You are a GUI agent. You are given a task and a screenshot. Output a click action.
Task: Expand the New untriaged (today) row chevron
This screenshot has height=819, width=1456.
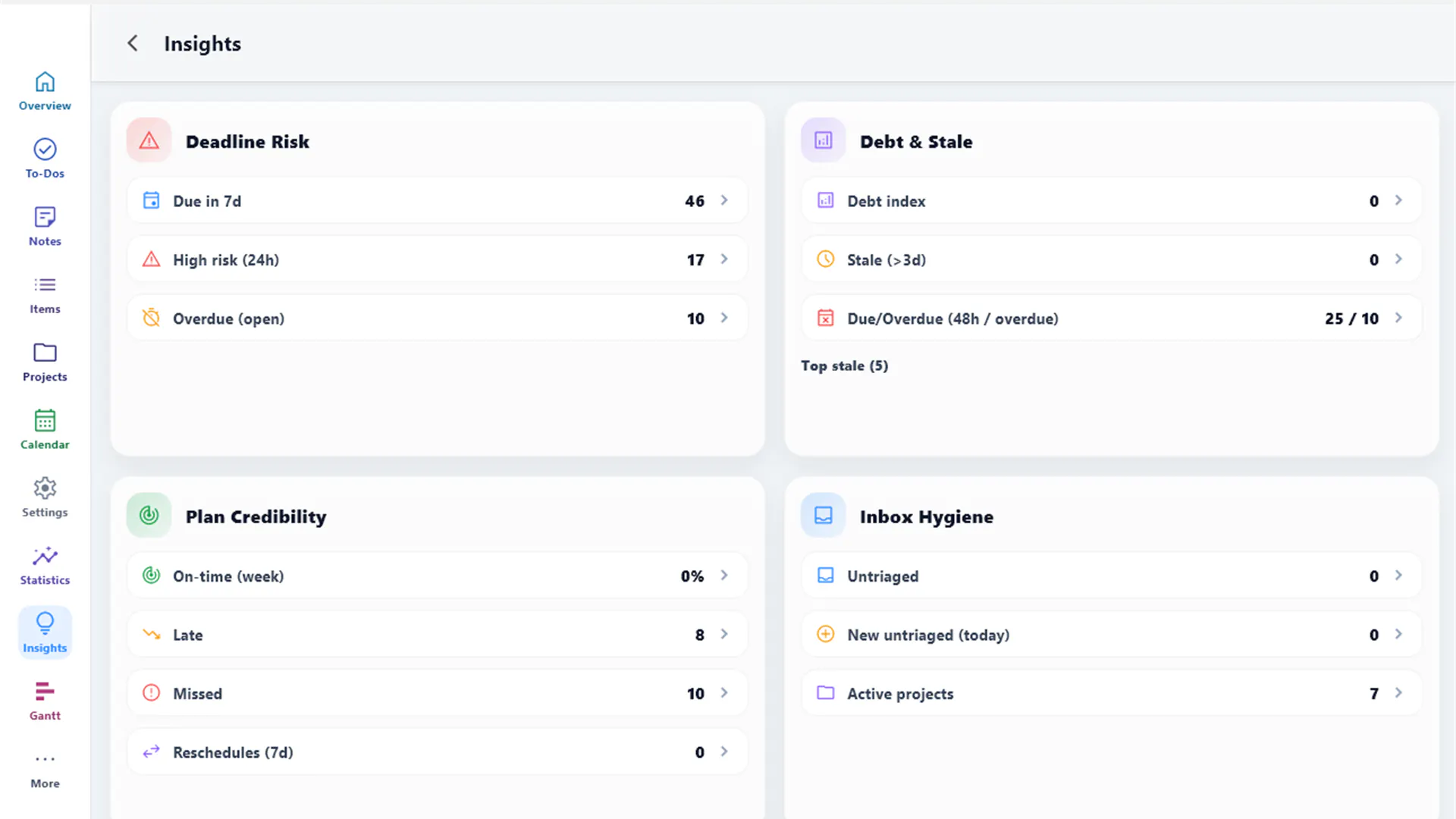pyautogui.click(x=1398, y=634)
